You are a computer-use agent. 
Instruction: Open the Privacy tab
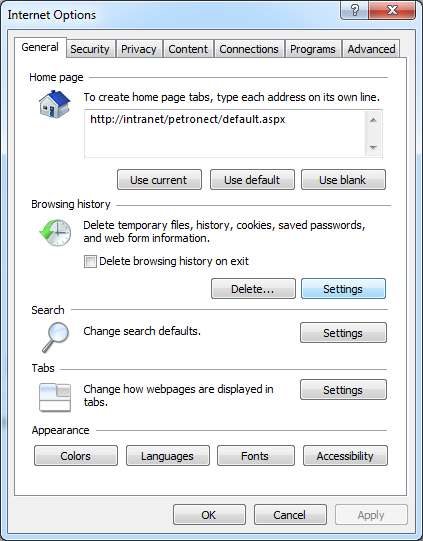pyautogui.click(x=139, y=49)
